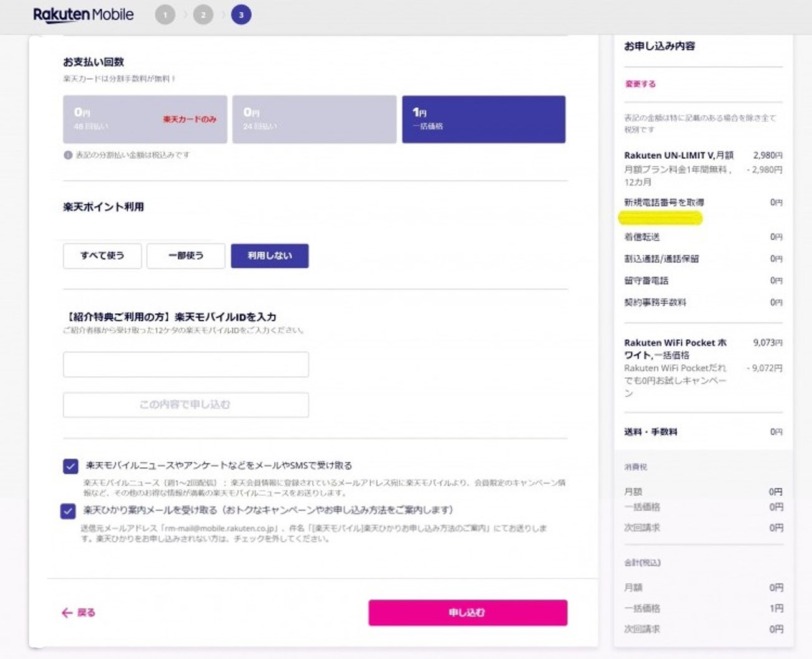
Task: Click the 留守番電話 row text
Action: pyautogui.click(x=646, y=281)
